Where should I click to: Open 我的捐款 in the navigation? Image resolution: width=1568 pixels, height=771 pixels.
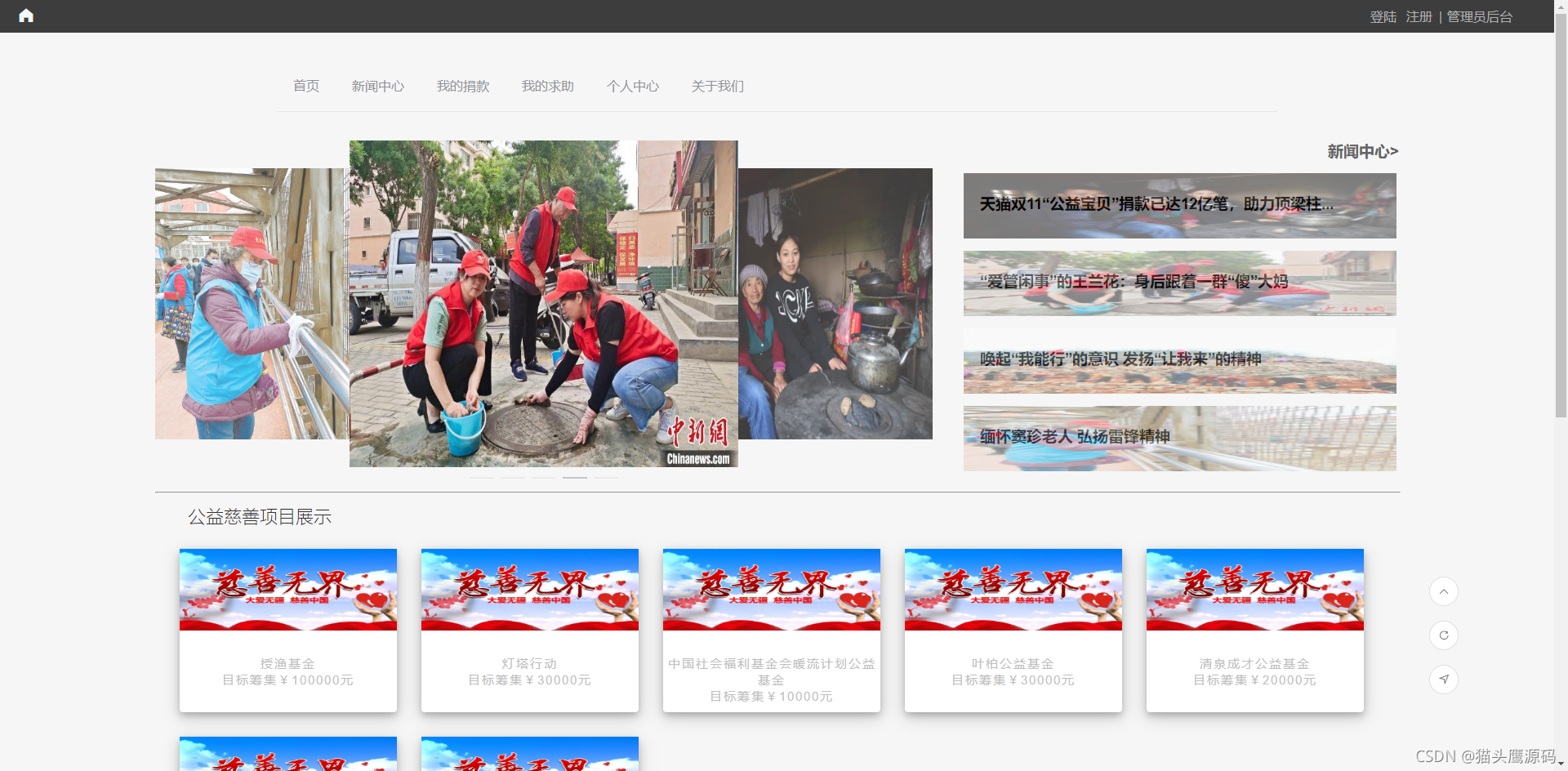tap(462, 86)
